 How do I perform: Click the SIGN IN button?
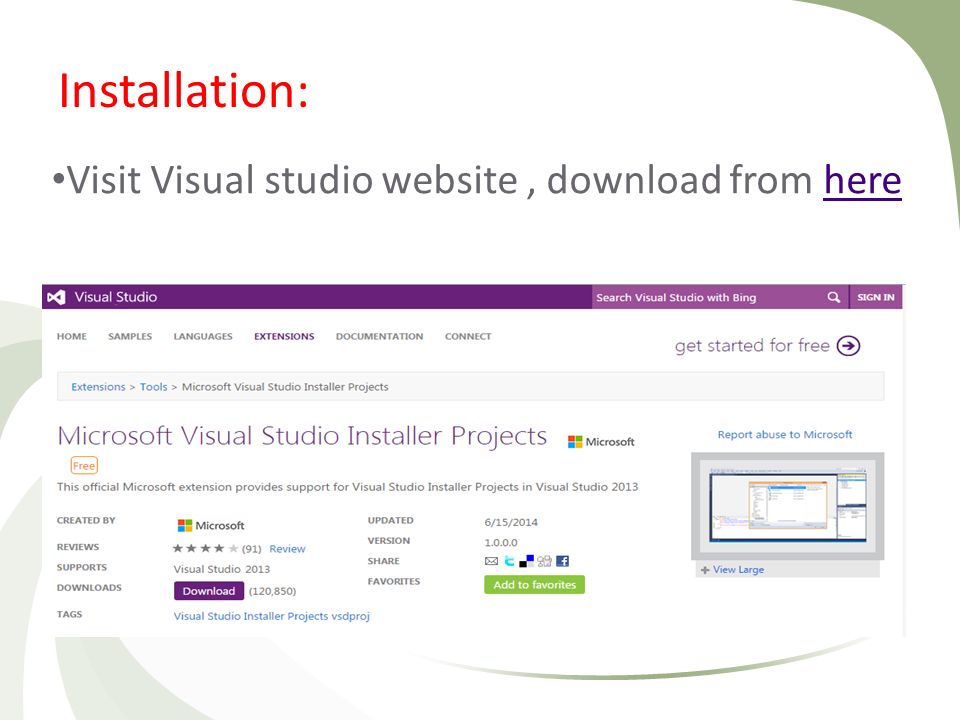[876, 298]
